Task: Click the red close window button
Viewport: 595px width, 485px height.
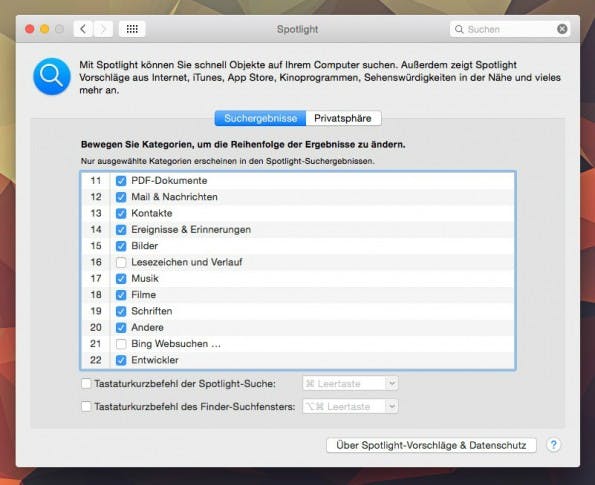Action: 30,29
